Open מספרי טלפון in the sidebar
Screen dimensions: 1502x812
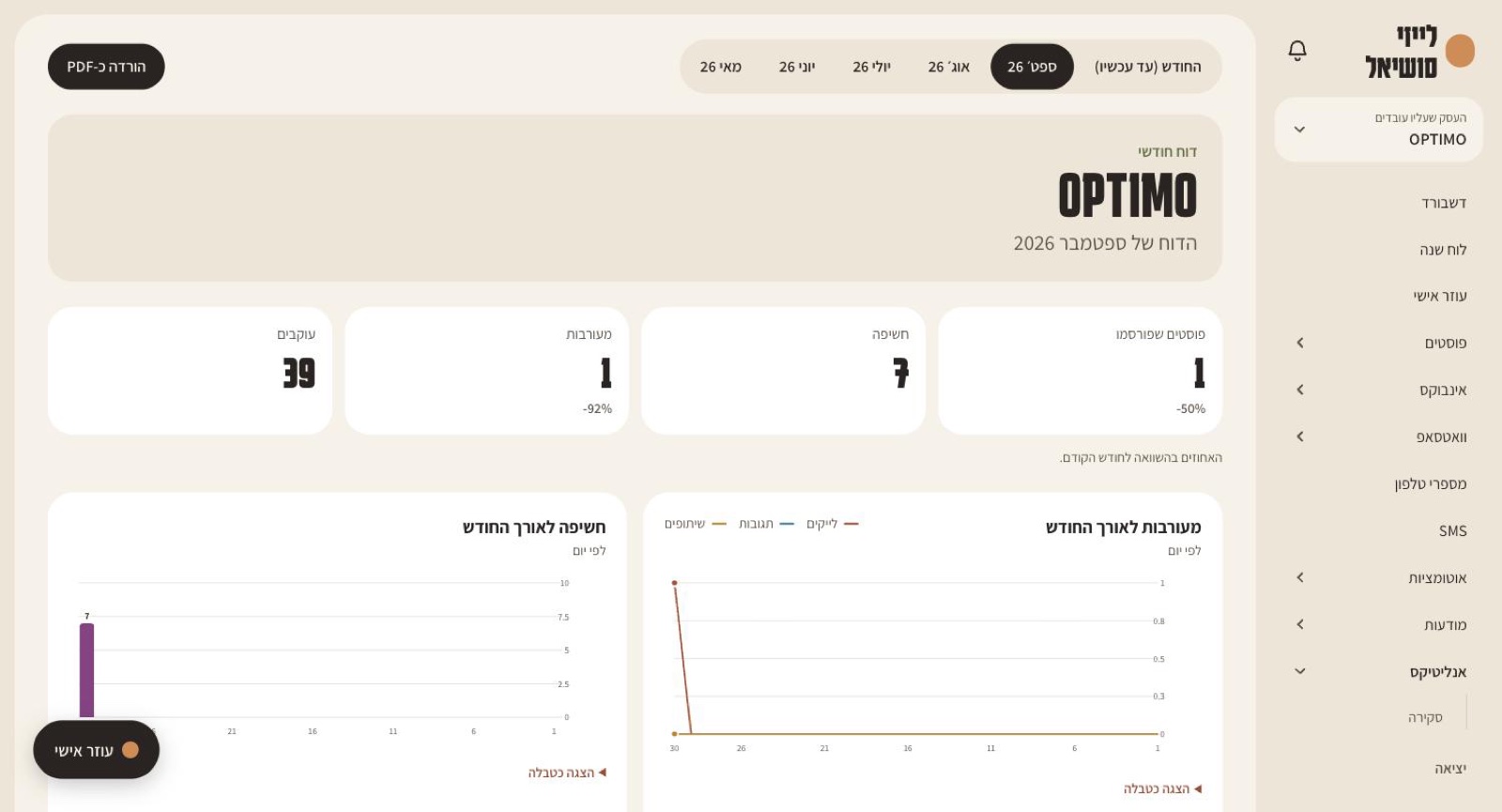click(1431, 484)
